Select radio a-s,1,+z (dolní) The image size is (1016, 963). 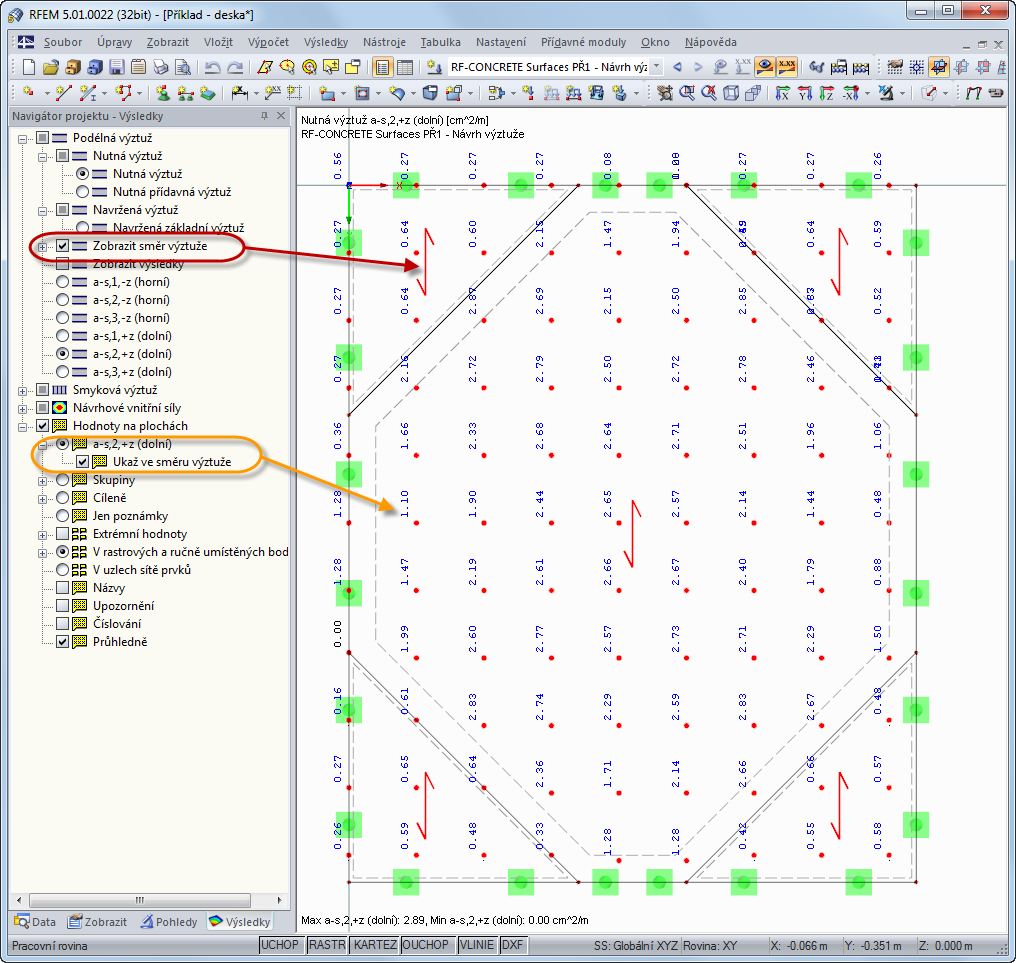pos(62,336)
